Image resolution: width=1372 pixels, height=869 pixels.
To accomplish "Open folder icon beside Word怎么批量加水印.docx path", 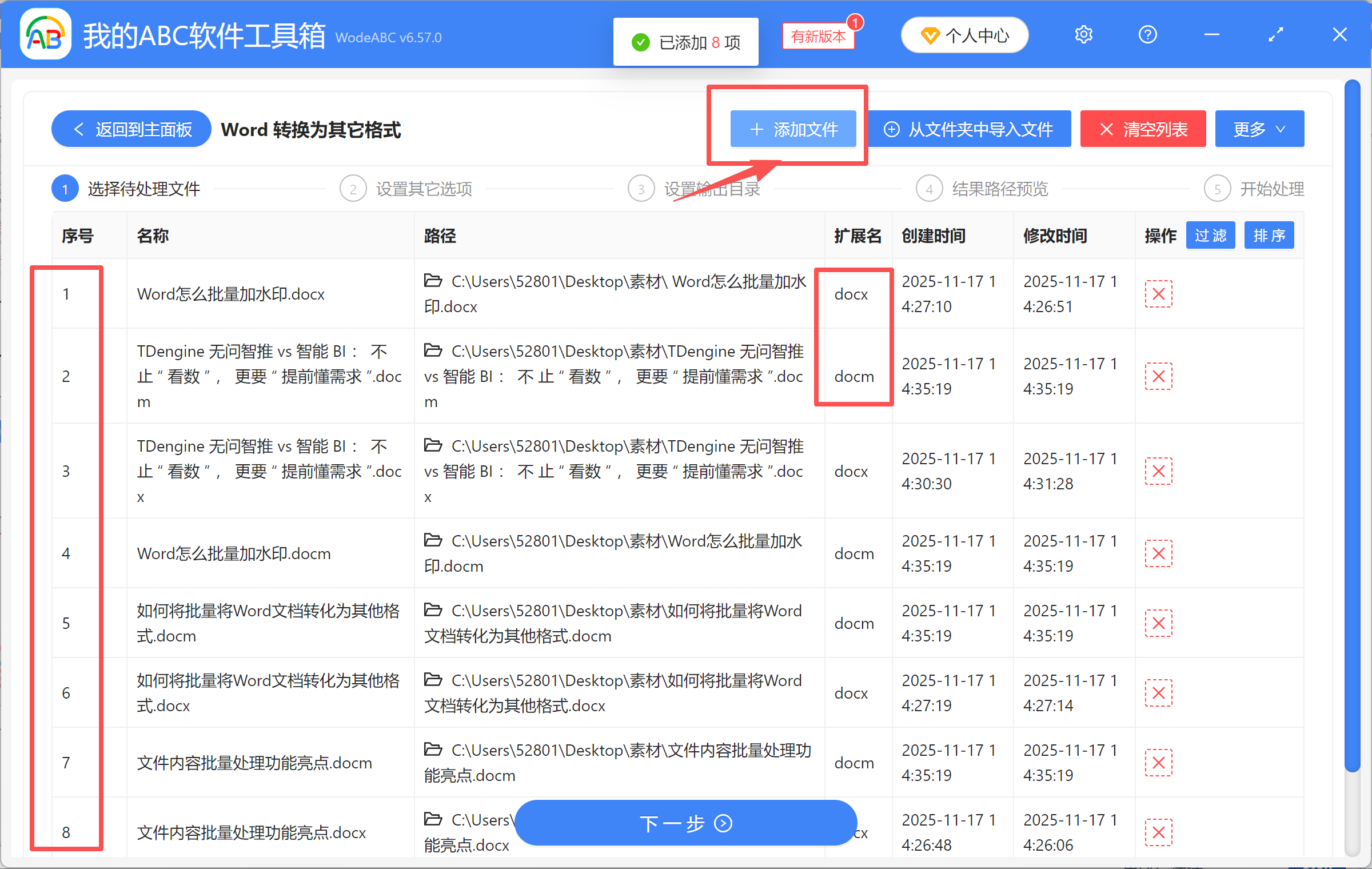I will 433,281.
